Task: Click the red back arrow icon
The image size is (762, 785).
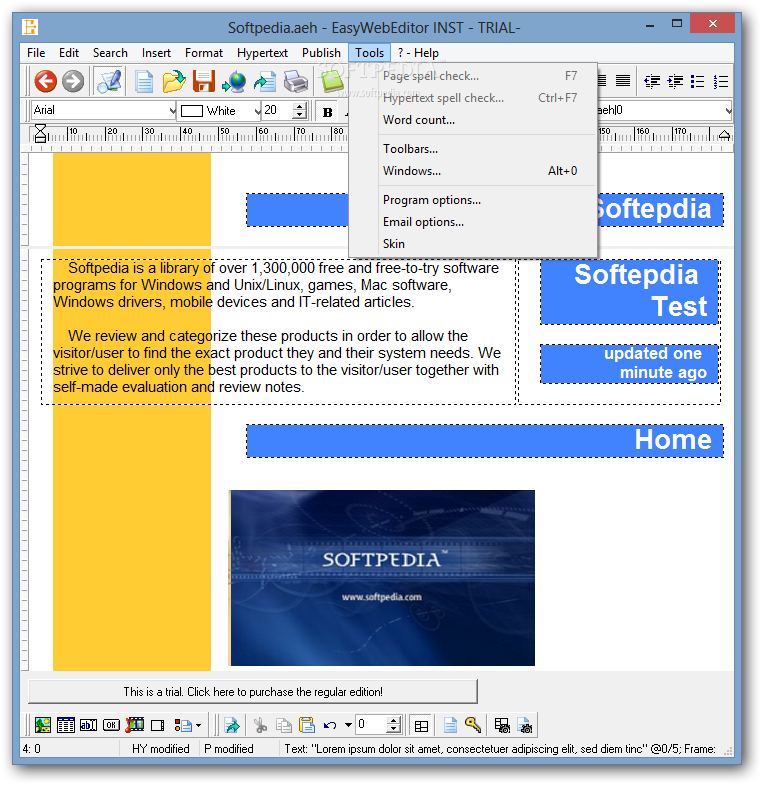Action: pyautogui.click(x=45, y=81)
